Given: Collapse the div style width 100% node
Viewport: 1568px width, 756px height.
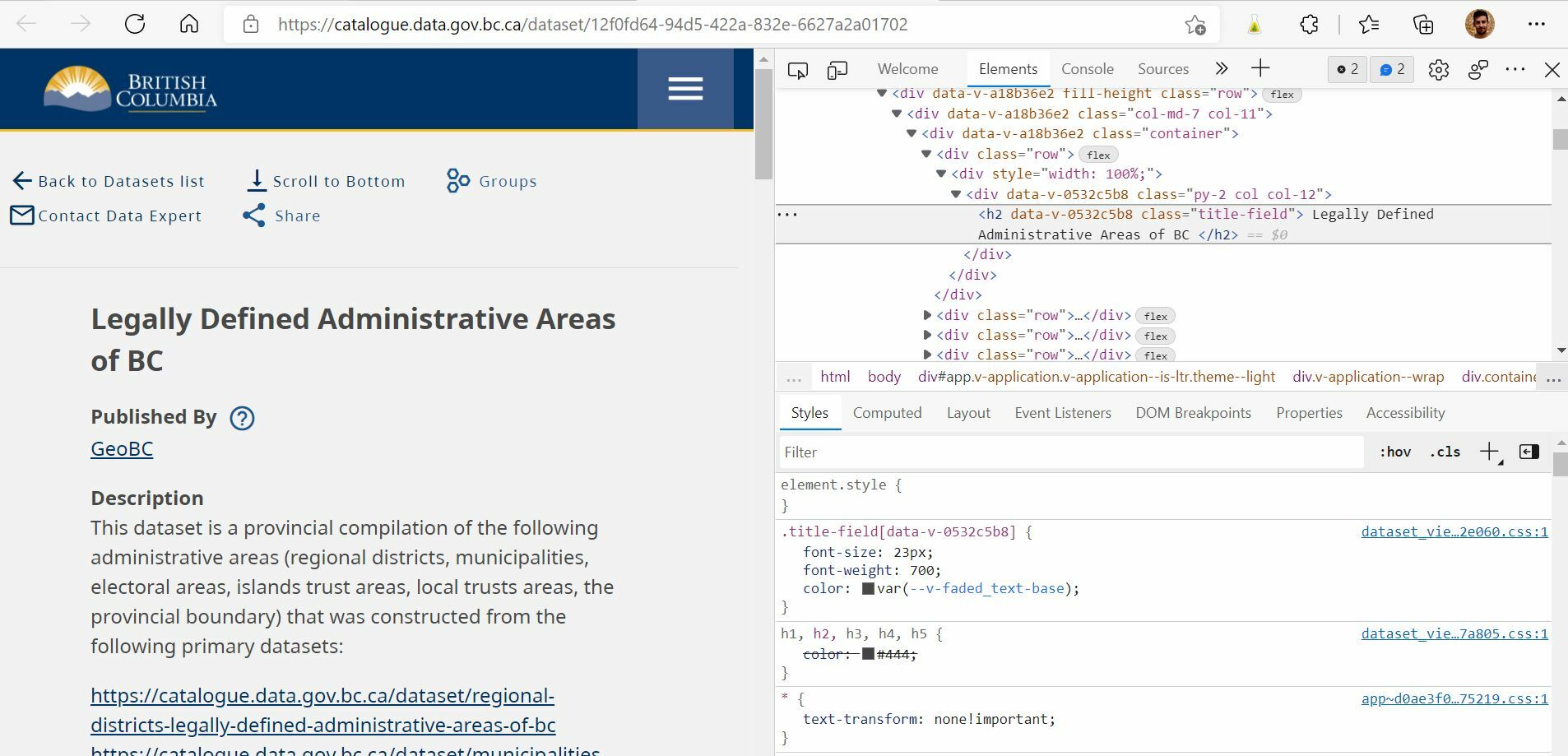Looking at the screenshot, I should 941,174.
